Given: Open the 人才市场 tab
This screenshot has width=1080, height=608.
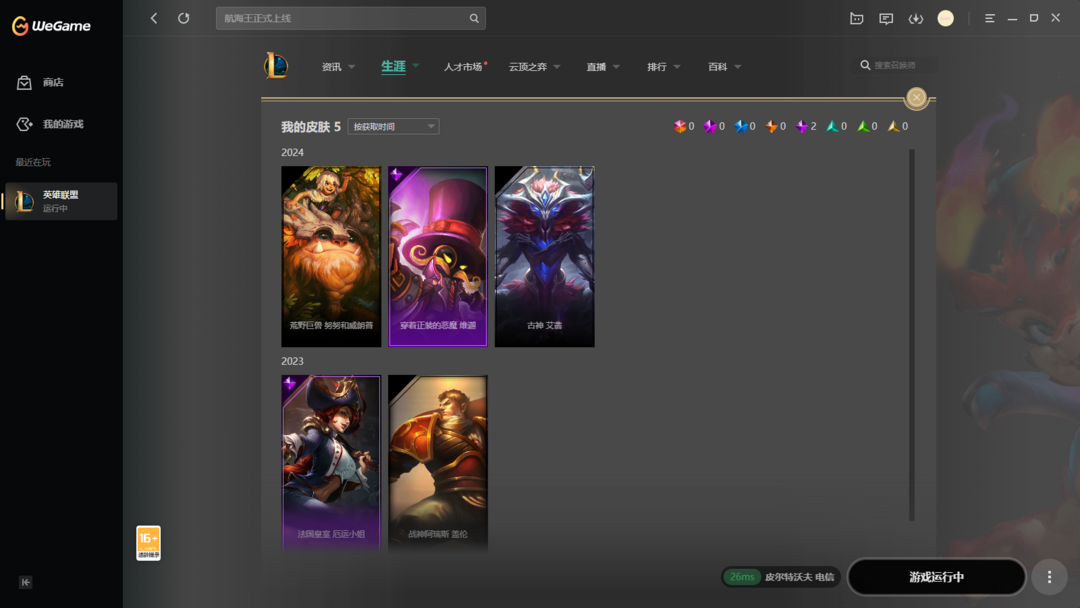Looking at the screenshot, I should tap(463, 67).
